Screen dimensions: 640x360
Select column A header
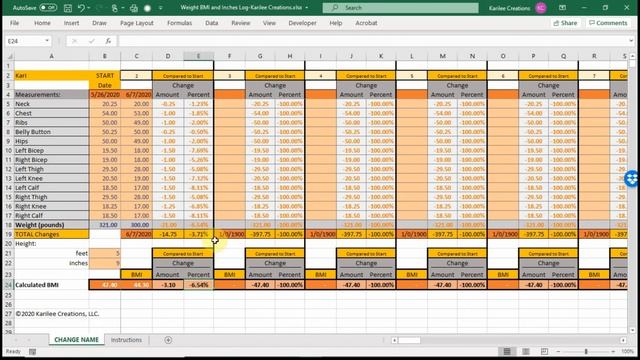coord(51,56)
